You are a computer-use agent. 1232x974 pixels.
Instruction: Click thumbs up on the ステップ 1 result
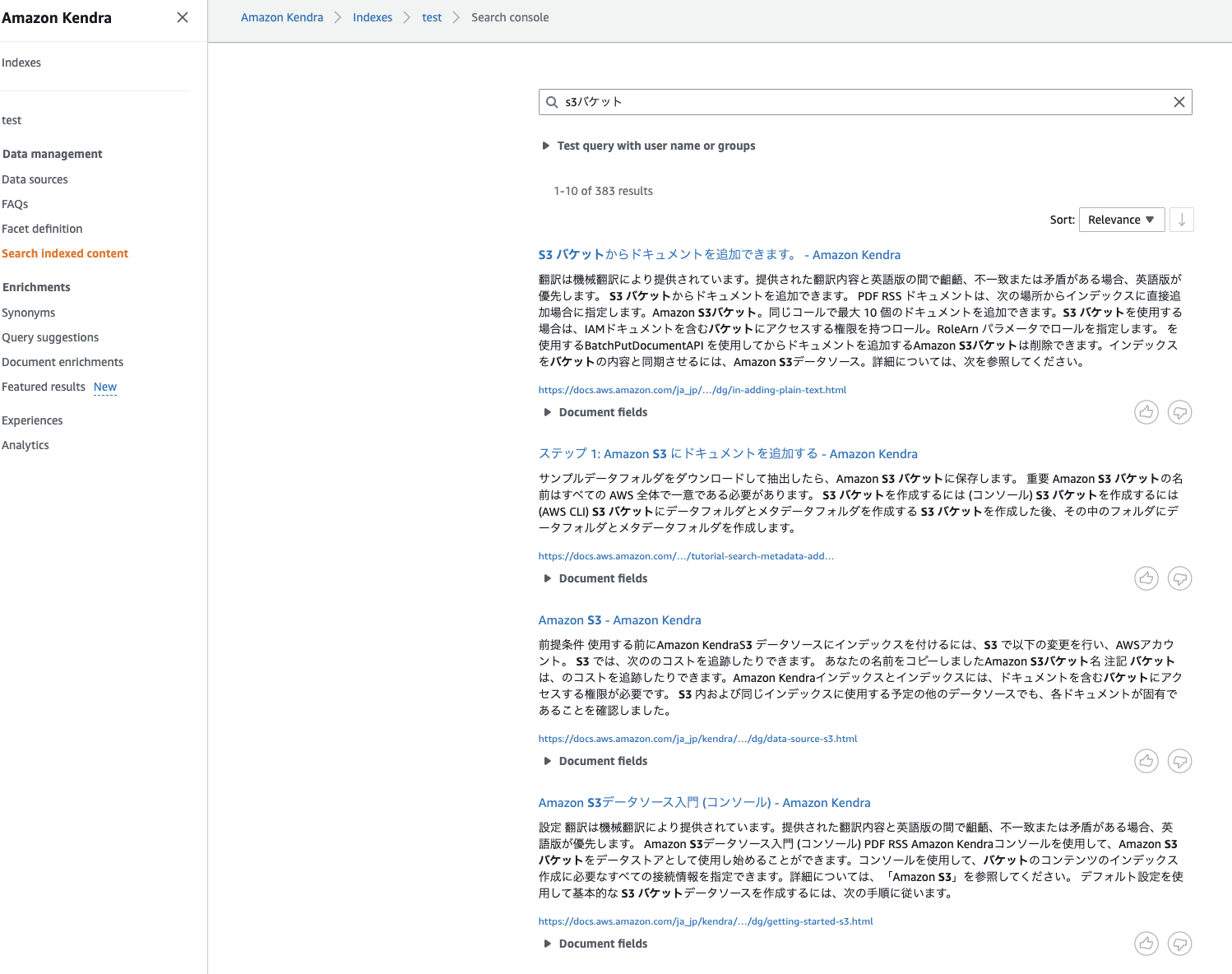pyautogui.click(x=1146, y=578)
